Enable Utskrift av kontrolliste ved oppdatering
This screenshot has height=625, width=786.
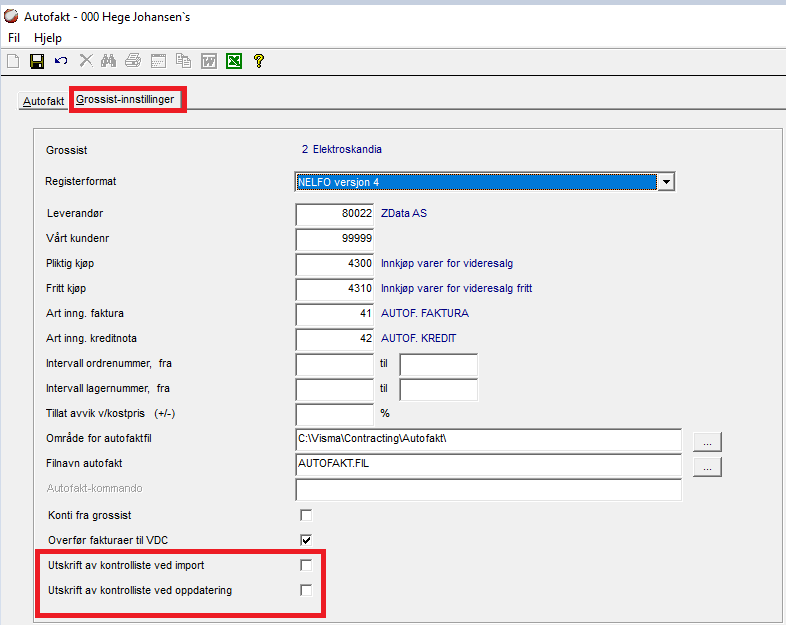point(306,590)
